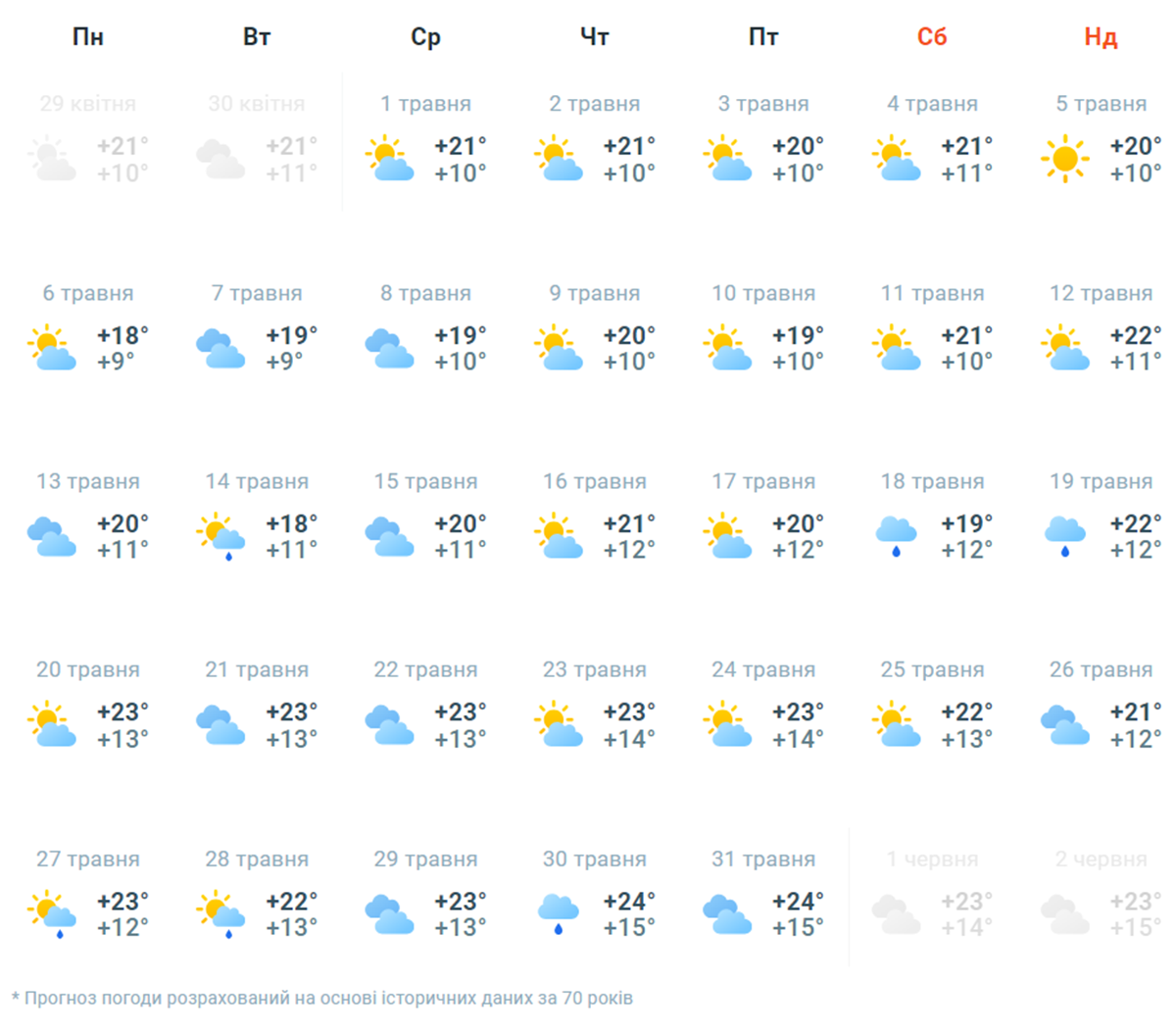The width and height of the screenshot is (1176, 1030).
Task: Click the rain cloud icon for 30 травня
Action: coord(558,913)
